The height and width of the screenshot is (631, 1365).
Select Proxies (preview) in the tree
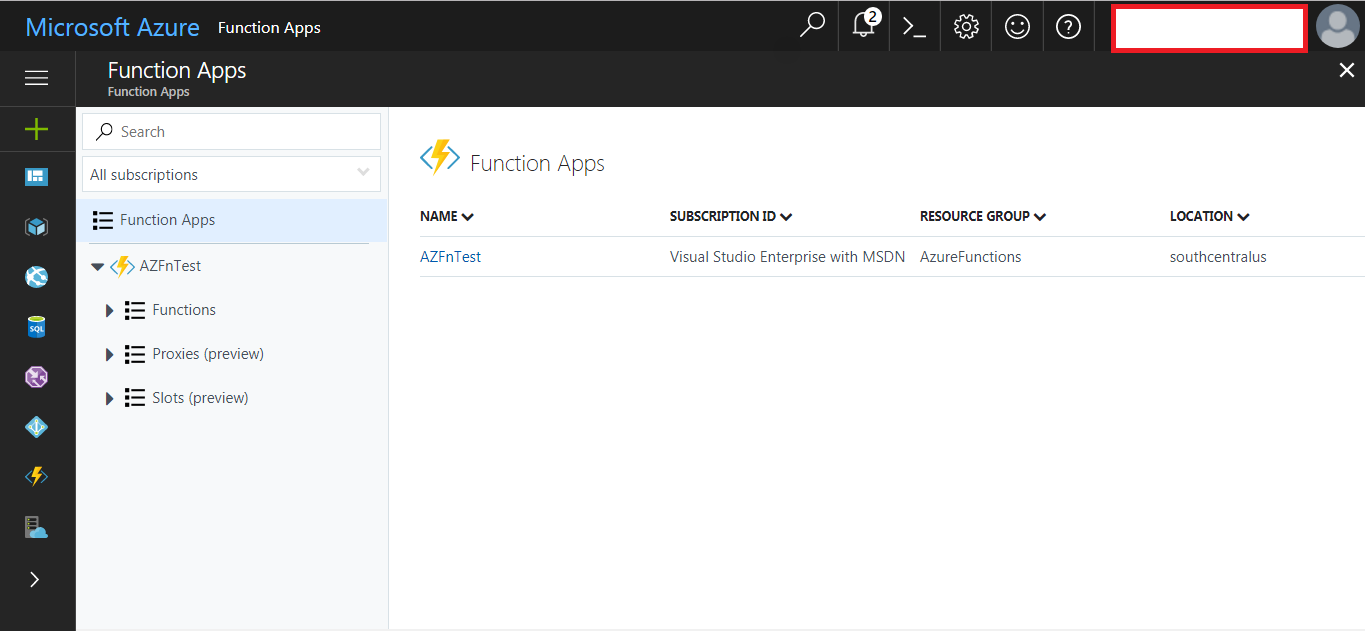208,354
